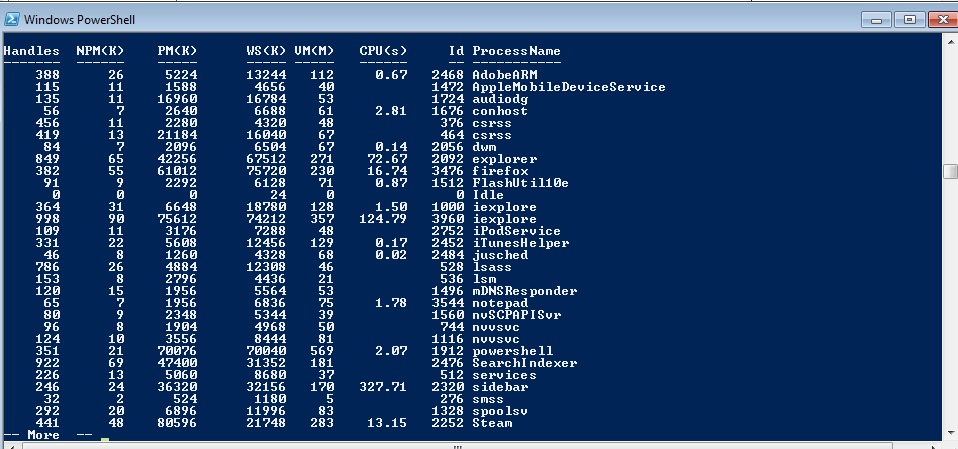Image resolution: width=958 pixels, height=449 pixels.
Task: Click PM value 16960 for audiodg
Action: click(x=177, y=99)
